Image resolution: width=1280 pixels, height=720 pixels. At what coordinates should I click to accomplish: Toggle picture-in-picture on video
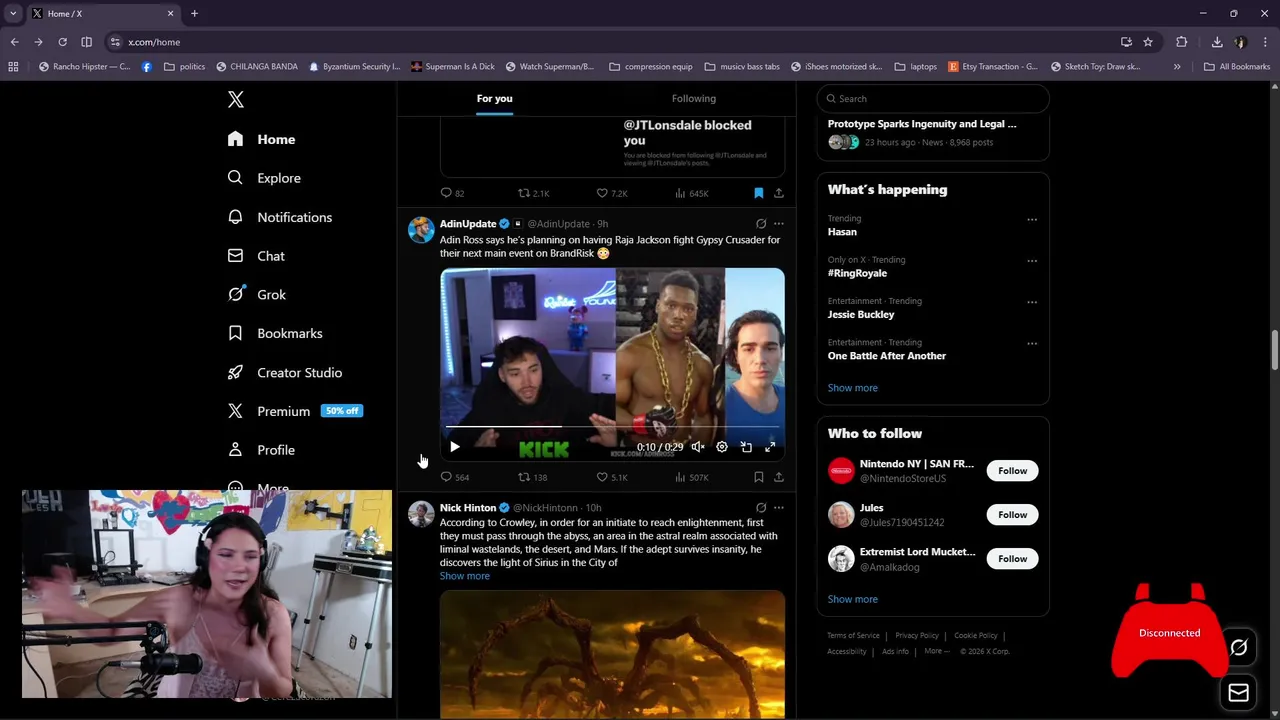pos(746,447)
